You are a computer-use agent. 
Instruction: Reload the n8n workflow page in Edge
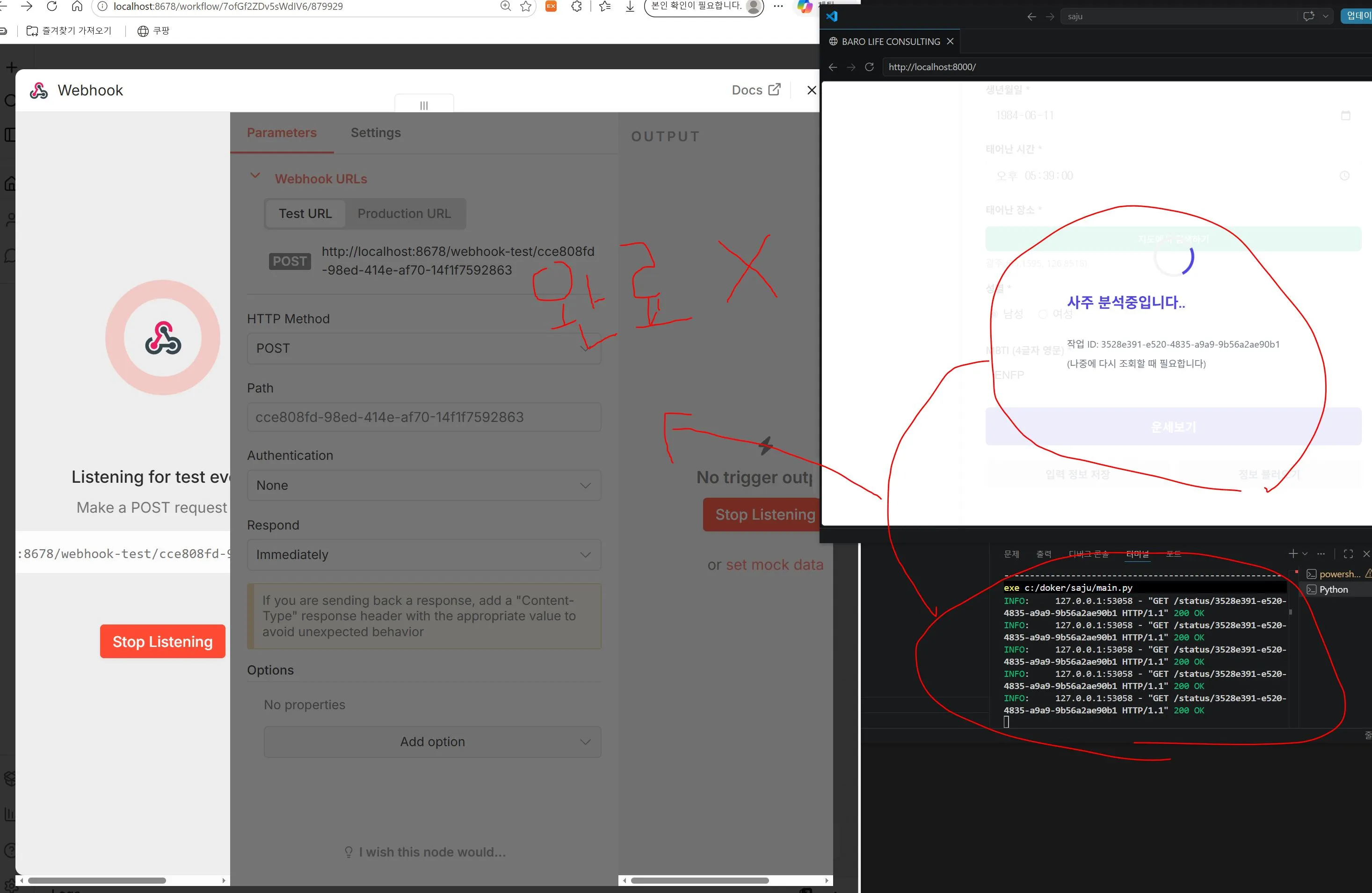52,7
